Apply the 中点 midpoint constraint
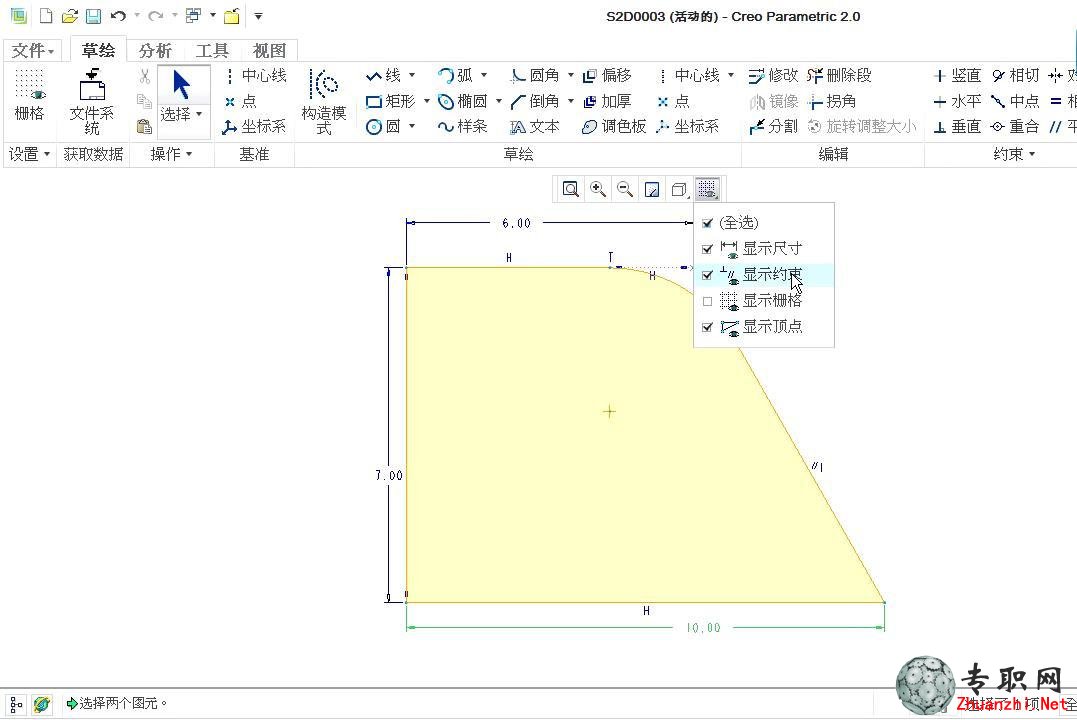This screenshot has width=1077, height=720. 1015,102
